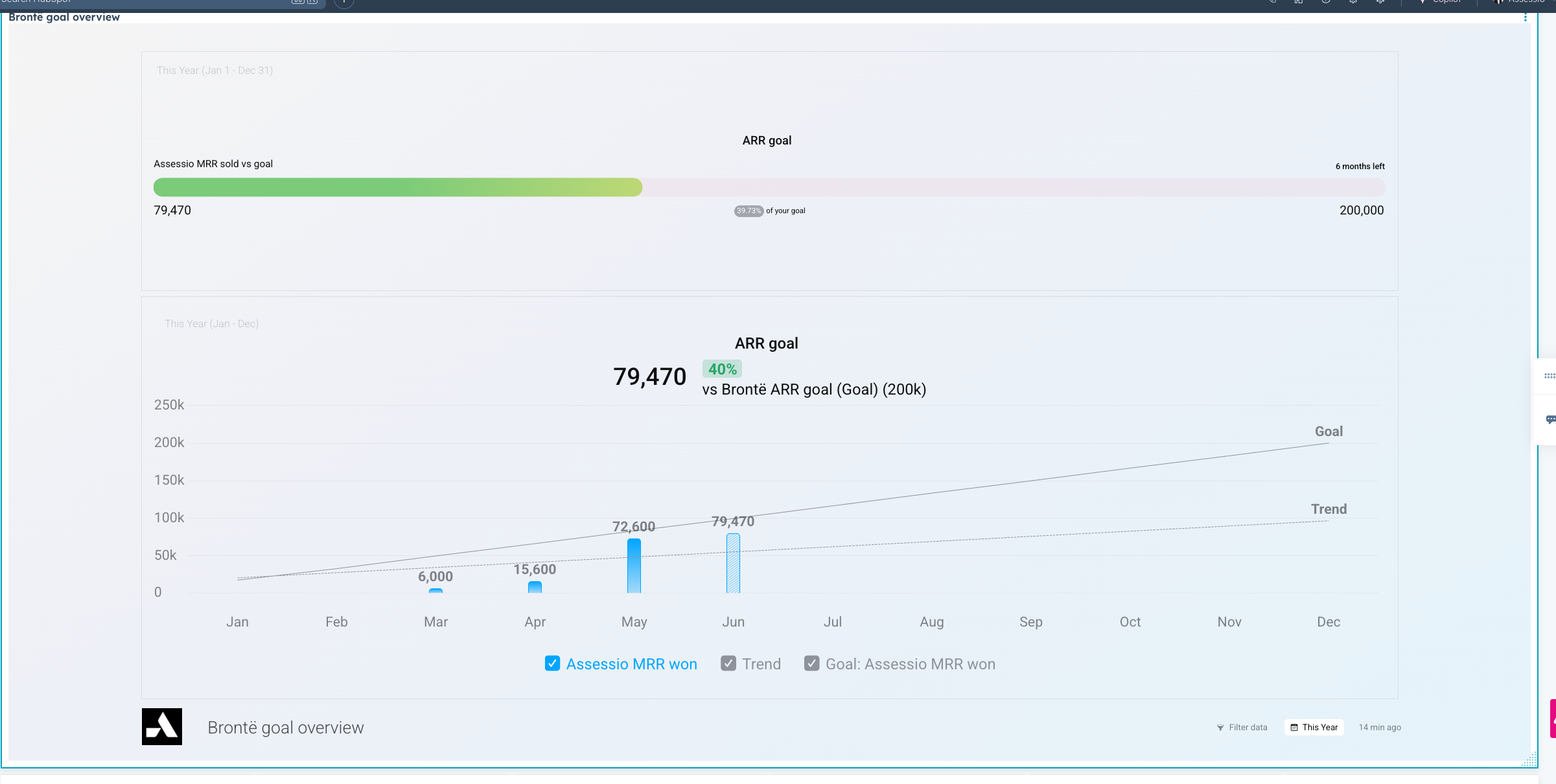Open the report's three-dot actions menu
This screenshot has height=784, width=1556.
click(1525, 17)
